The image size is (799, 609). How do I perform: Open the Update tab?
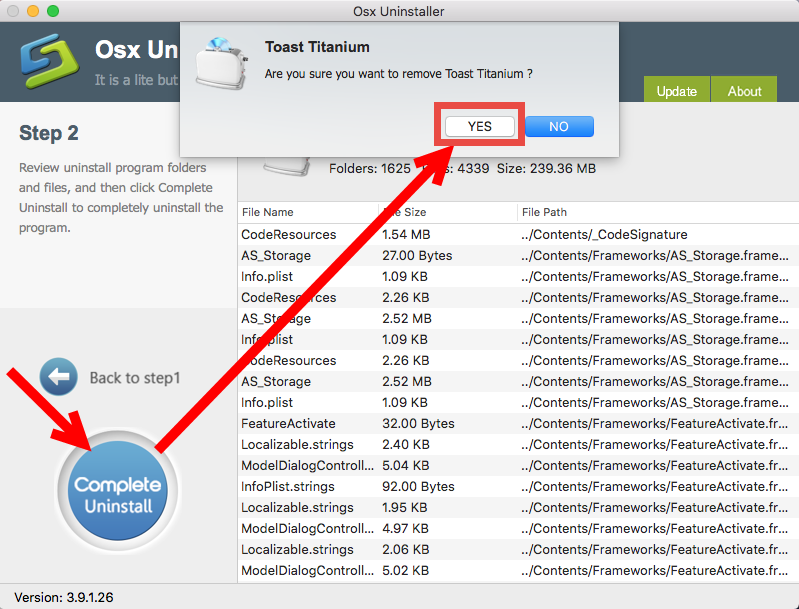(676, 90)
